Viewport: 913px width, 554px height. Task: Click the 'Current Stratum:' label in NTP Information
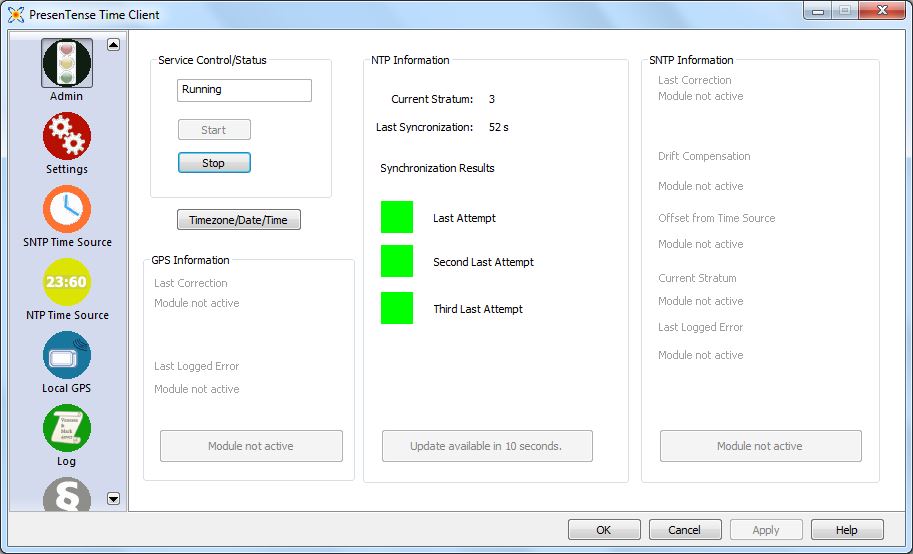[432, 99]
